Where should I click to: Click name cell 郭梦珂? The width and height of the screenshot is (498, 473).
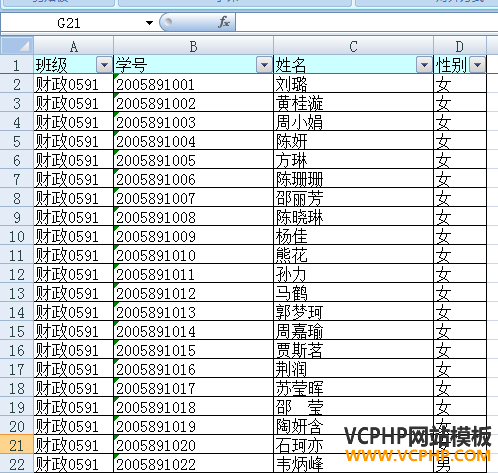353,312
